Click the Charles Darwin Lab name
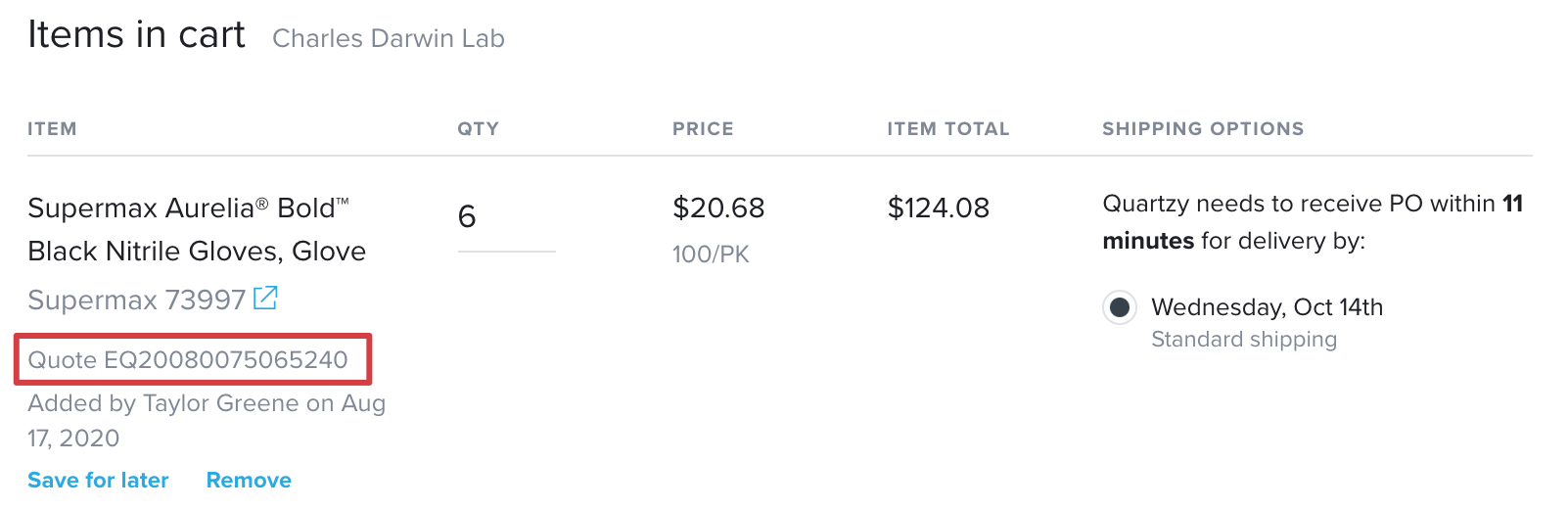Screen dimensions: 1568x509 click(x=389, y=38)
